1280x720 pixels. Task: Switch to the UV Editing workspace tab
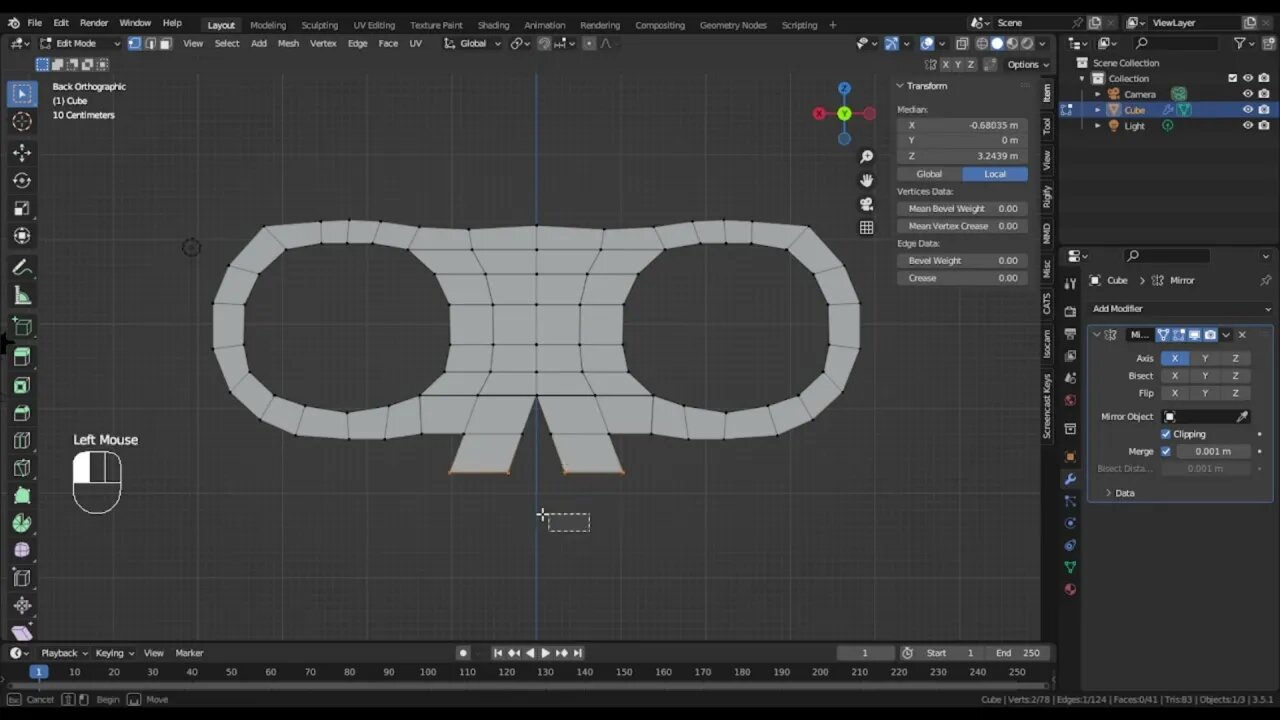[373, 24]
